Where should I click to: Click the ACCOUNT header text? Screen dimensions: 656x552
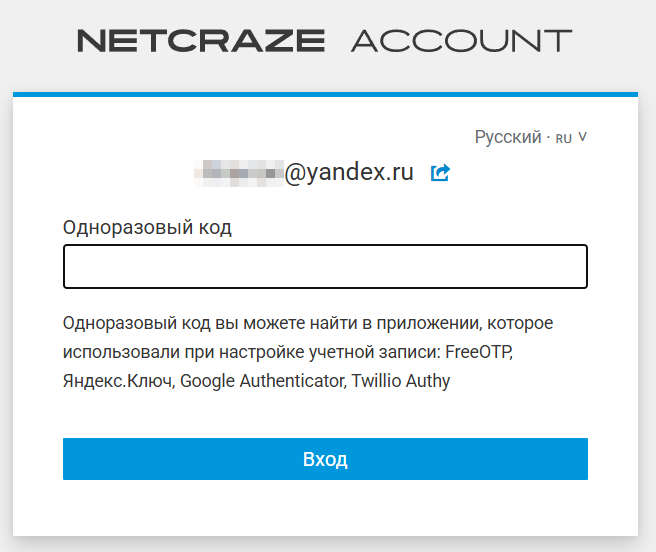(462, 41)
